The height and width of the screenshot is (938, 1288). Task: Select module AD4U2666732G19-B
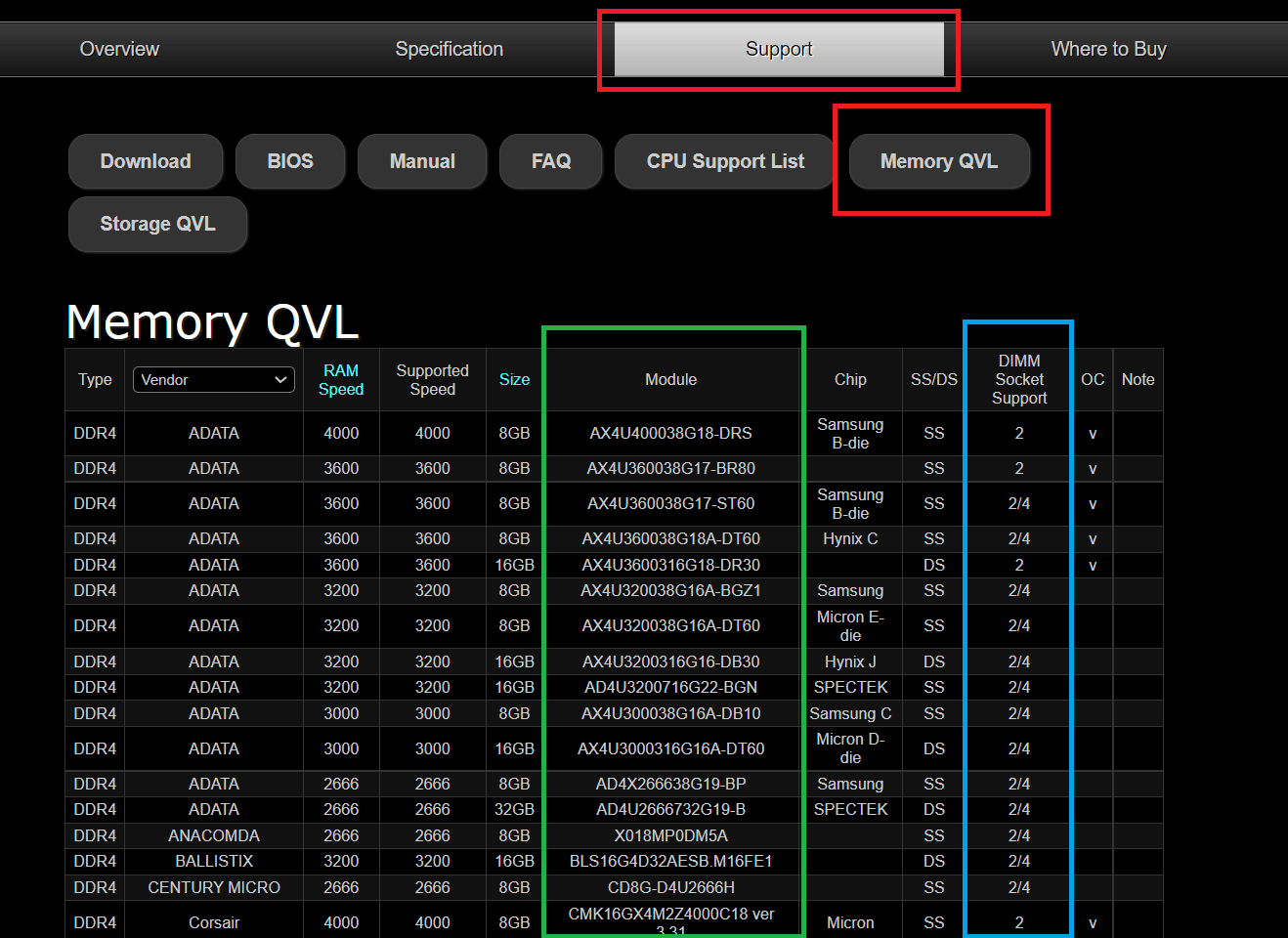point(670,809)
